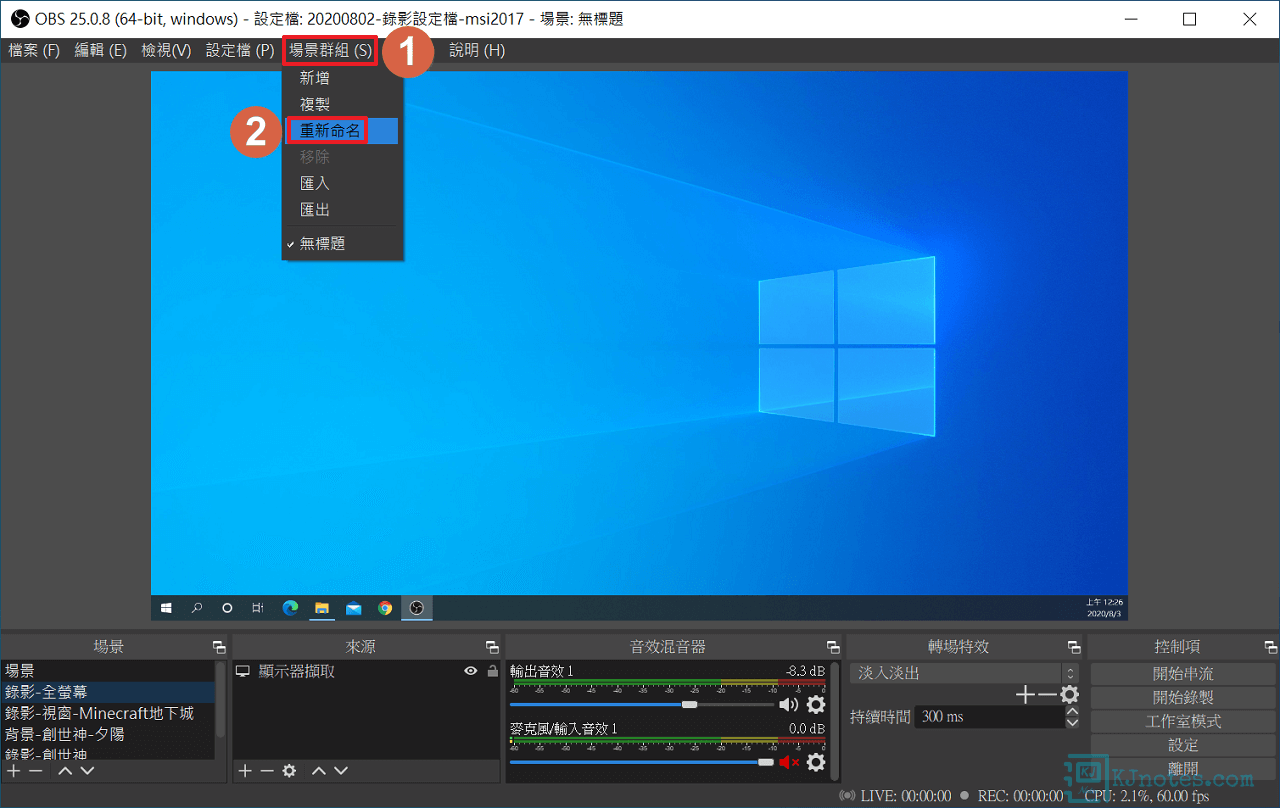Click the monitor icon beside 顯示器擷取
This screenshot has width=1280, height=808.
tap(243, 671)
